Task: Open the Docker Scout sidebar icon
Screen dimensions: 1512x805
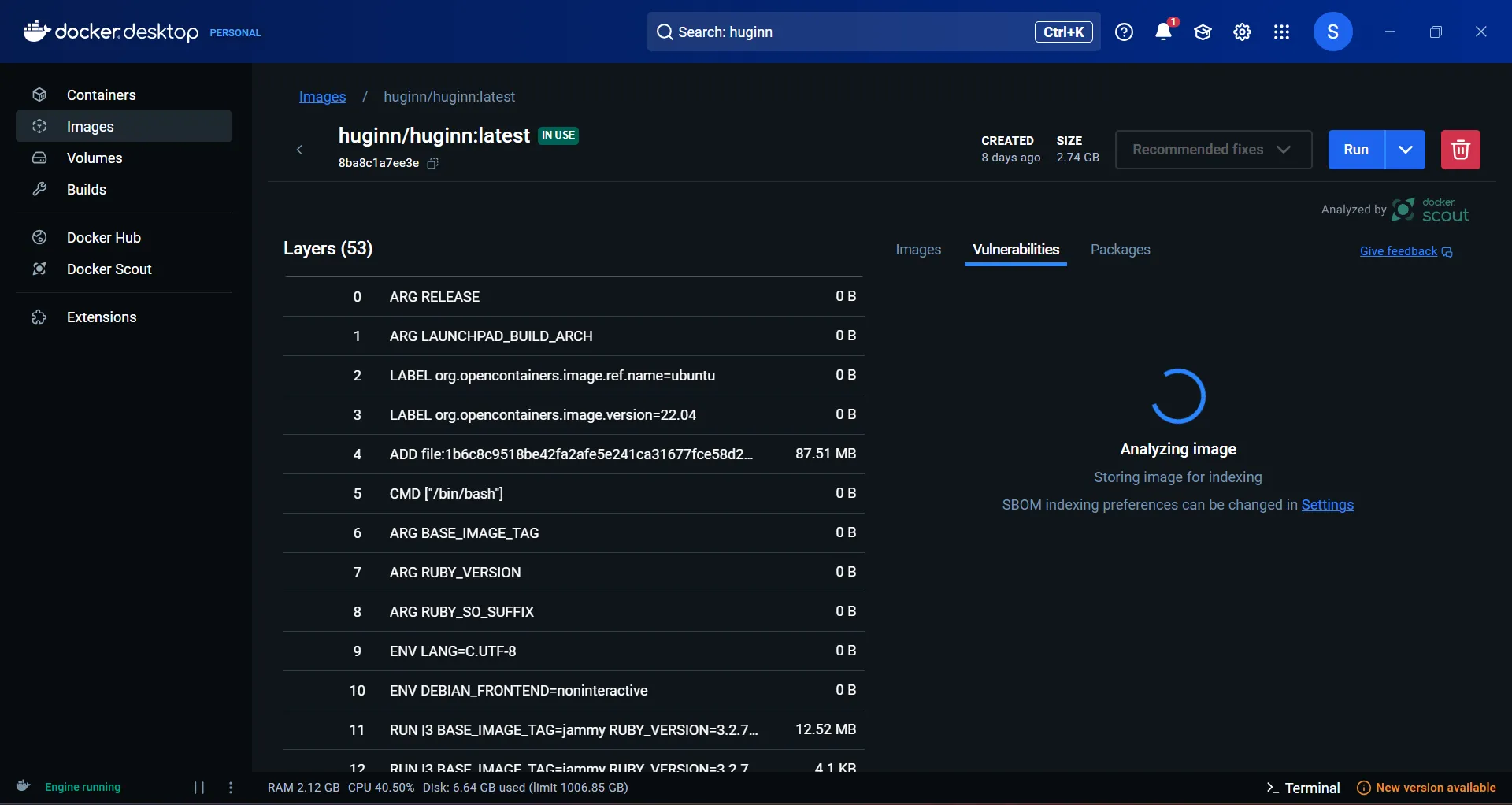Action: coord(39,269)
